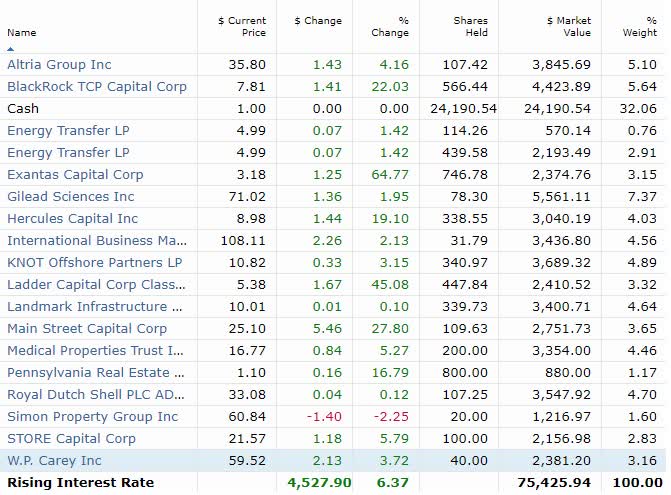The image size is (671, 495).
Task: Open Gilead Sciences Inc details
Action: [x=70, y=196]
